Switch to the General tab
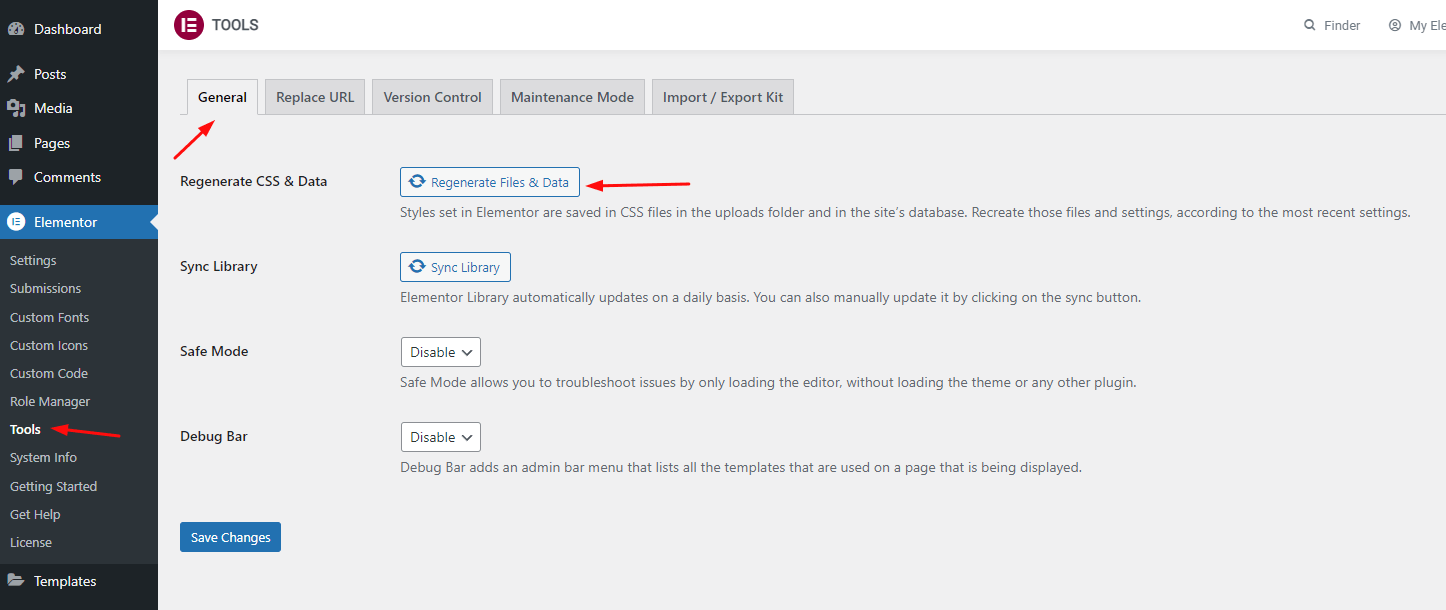This screenshot has height=610, width=1446. 222,97
